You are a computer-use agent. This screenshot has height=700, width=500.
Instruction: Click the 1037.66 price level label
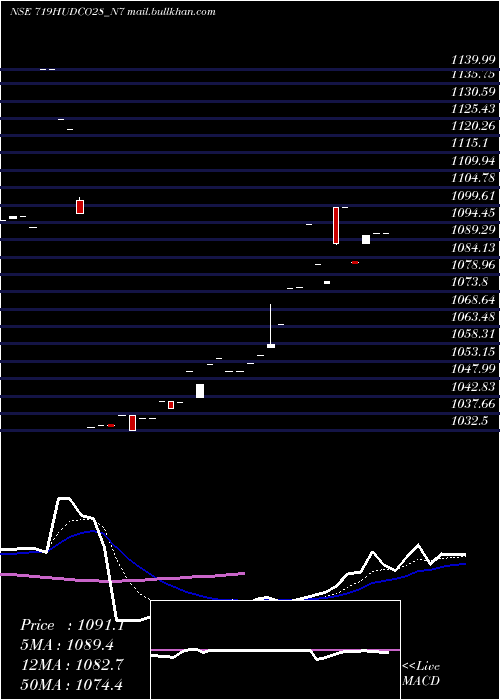pyautogui.click(x=473, y=404)
